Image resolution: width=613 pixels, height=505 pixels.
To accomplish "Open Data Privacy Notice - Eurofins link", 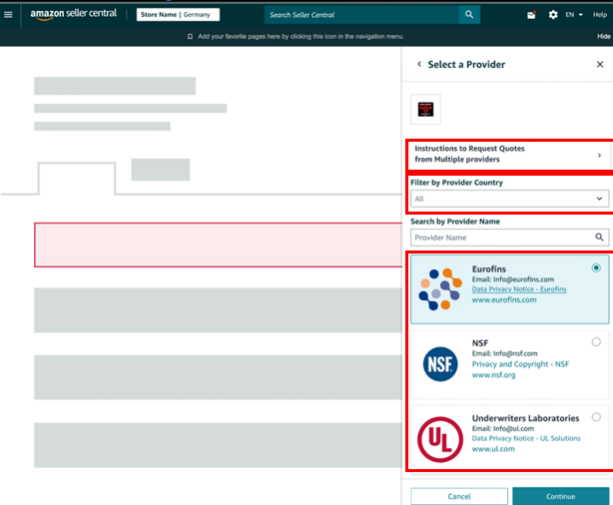I will (x=519, y=289).
